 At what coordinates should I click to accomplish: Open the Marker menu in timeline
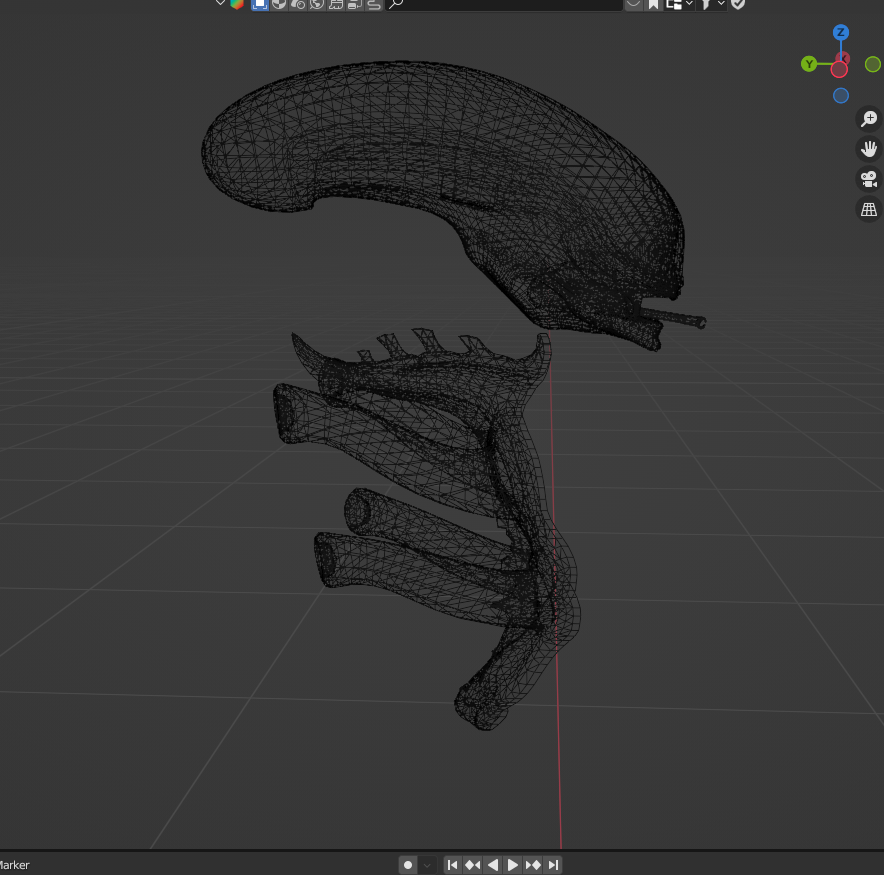coord(14,865)
